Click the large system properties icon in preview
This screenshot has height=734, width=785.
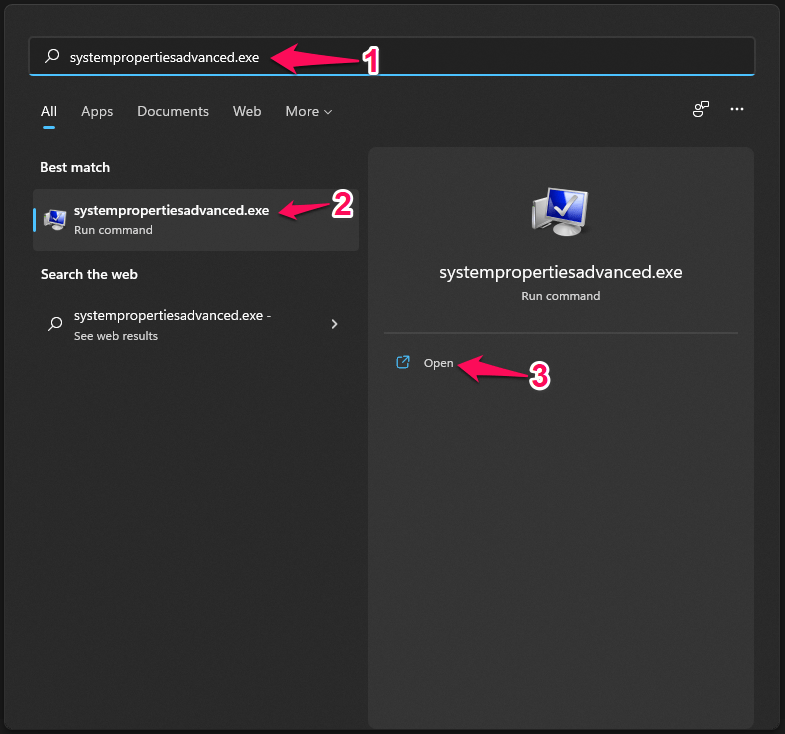click(560, 210)
